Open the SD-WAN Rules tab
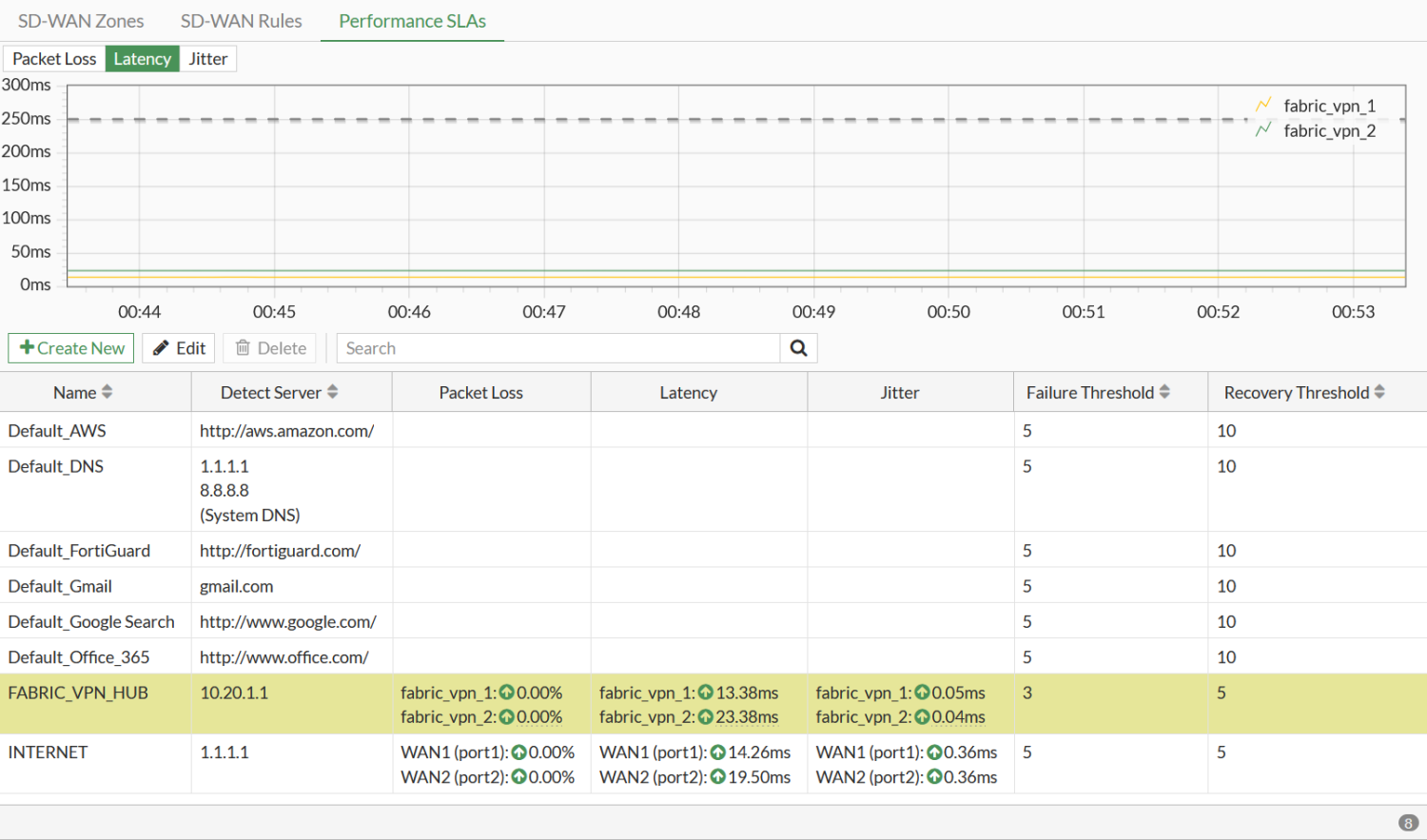 [x=241, y=21]
